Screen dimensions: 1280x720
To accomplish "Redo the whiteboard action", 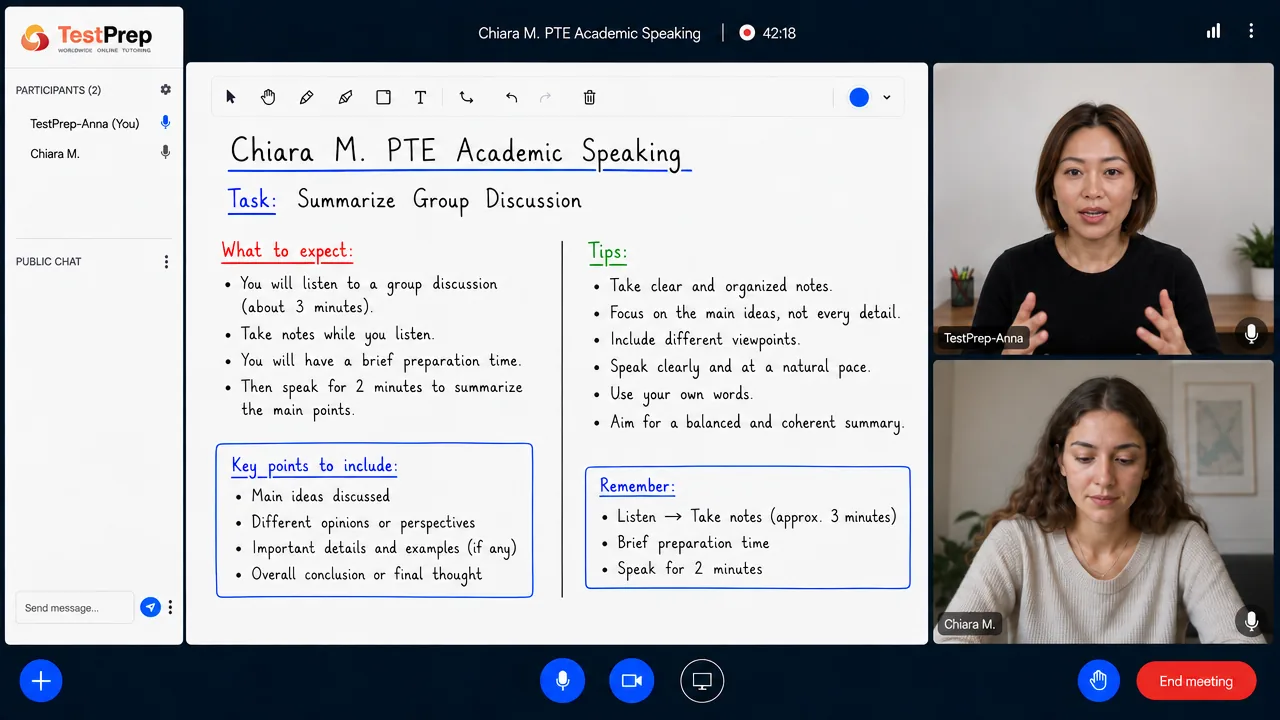I will [x=545, y=97].
